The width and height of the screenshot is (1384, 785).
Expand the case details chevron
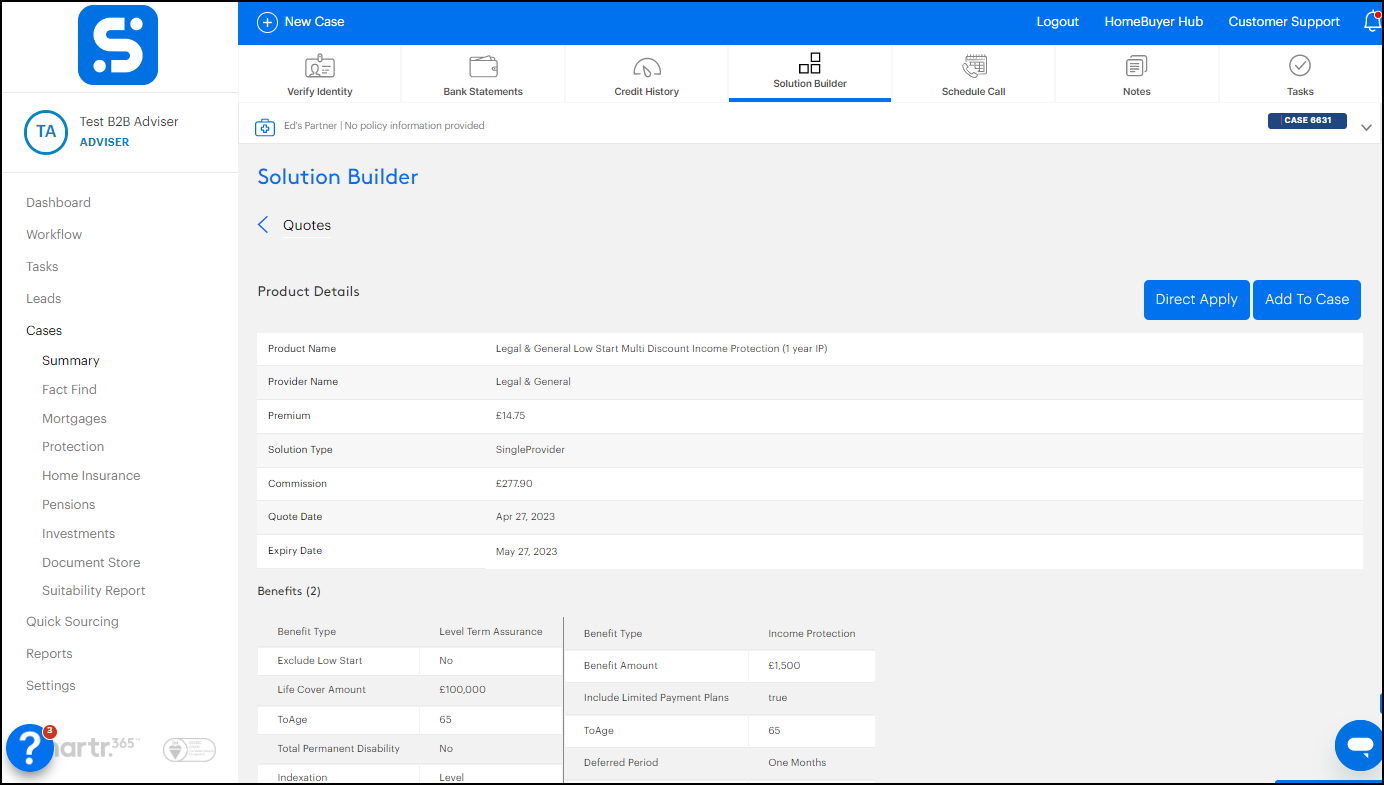coord(1366,127)
